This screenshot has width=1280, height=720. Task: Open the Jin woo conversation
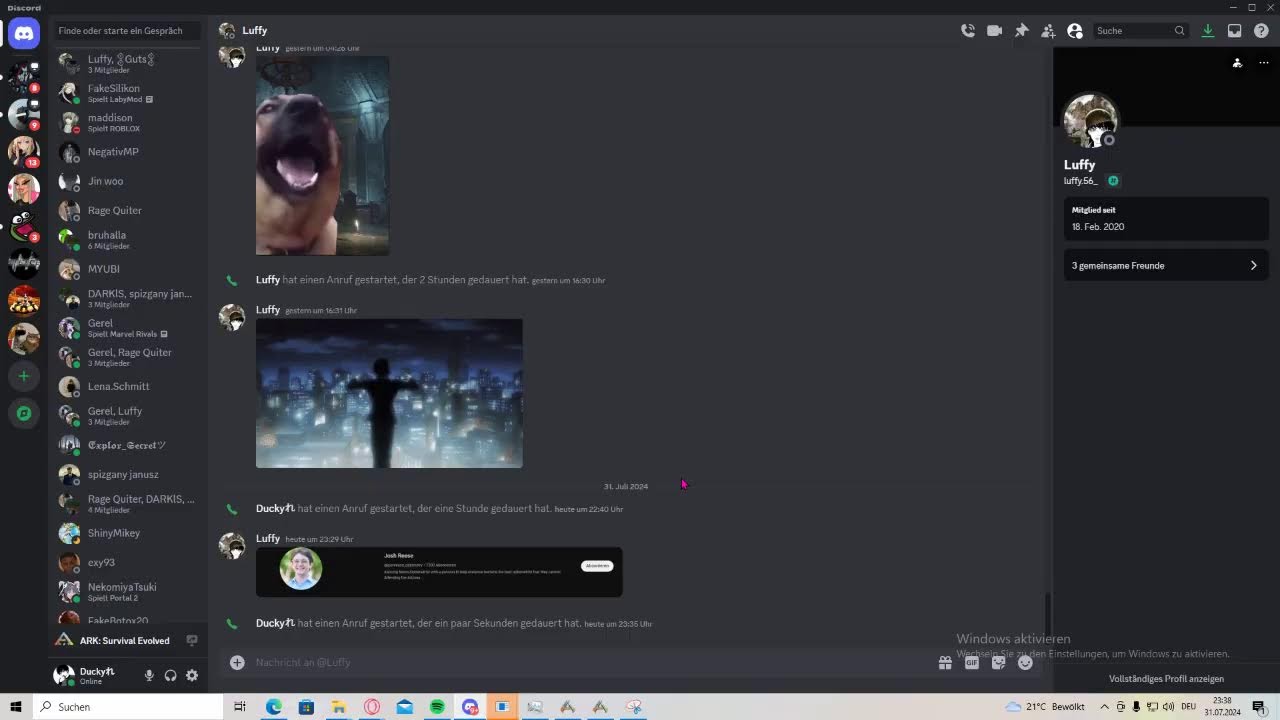[x=128, y=181]
